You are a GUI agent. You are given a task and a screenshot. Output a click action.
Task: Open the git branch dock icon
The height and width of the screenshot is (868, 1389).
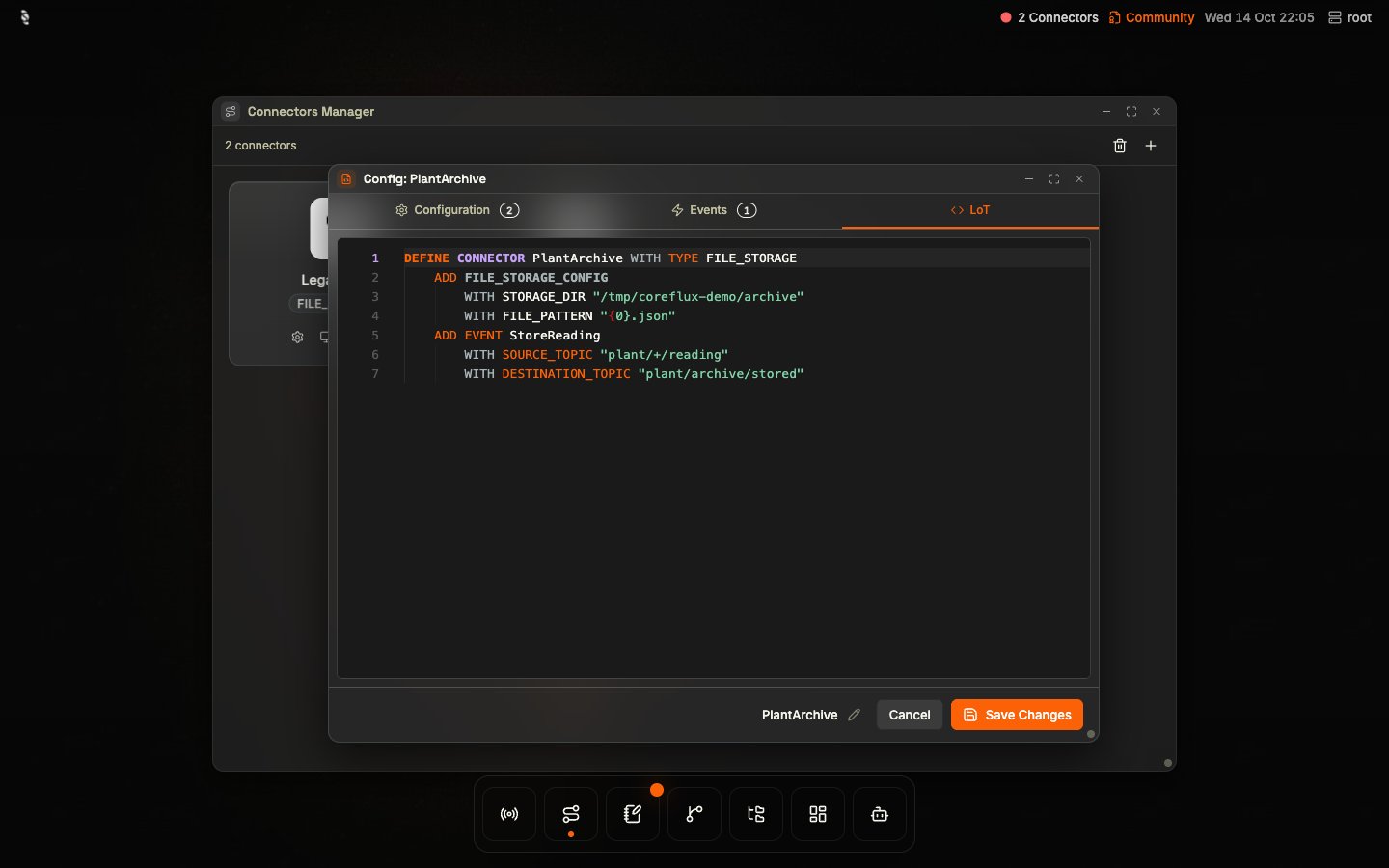pyautogui.click(x=694, y=814)
